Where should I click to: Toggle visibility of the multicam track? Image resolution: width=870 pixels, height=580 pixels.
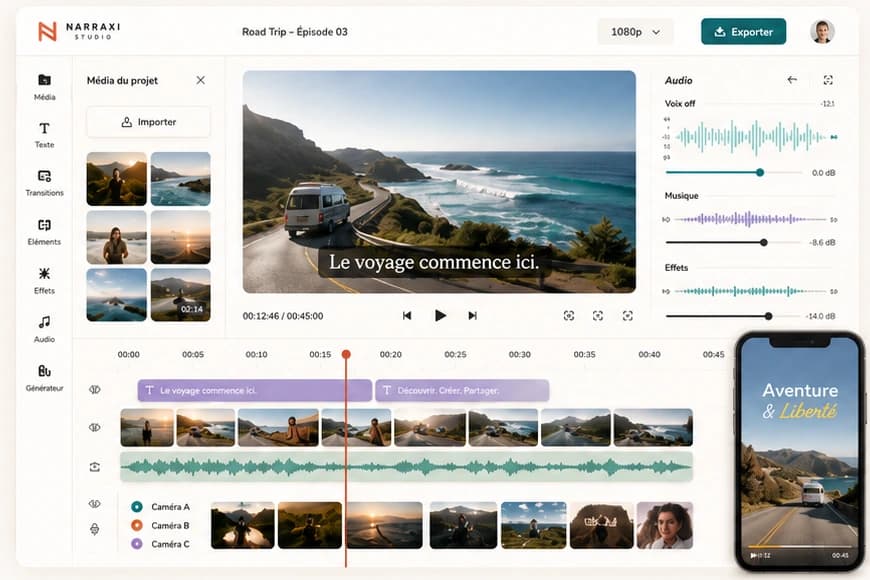[x=95, y=503]
